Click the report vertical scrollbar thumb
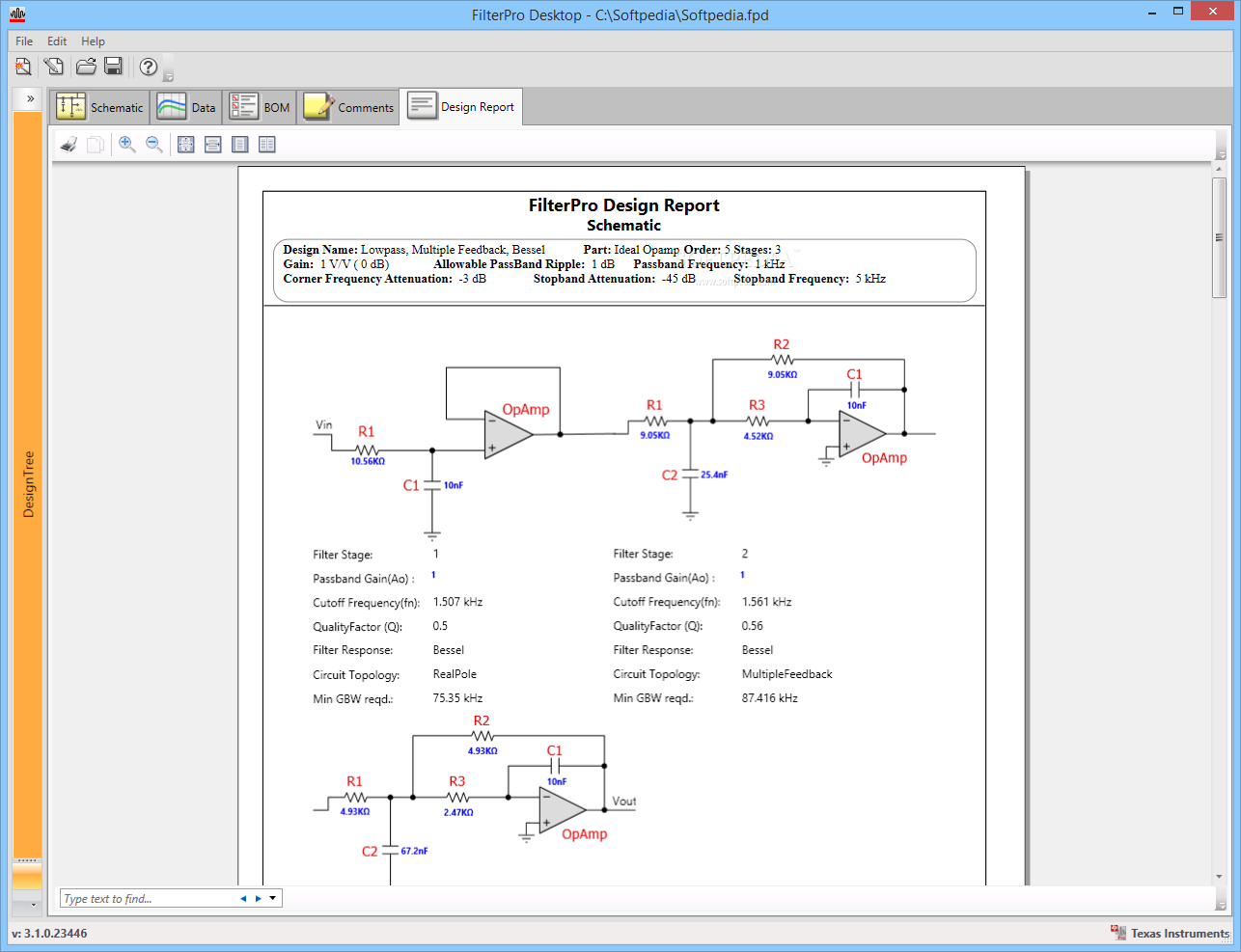Viewport: 1241px width, 952px height. click(x=1219, y=237)
